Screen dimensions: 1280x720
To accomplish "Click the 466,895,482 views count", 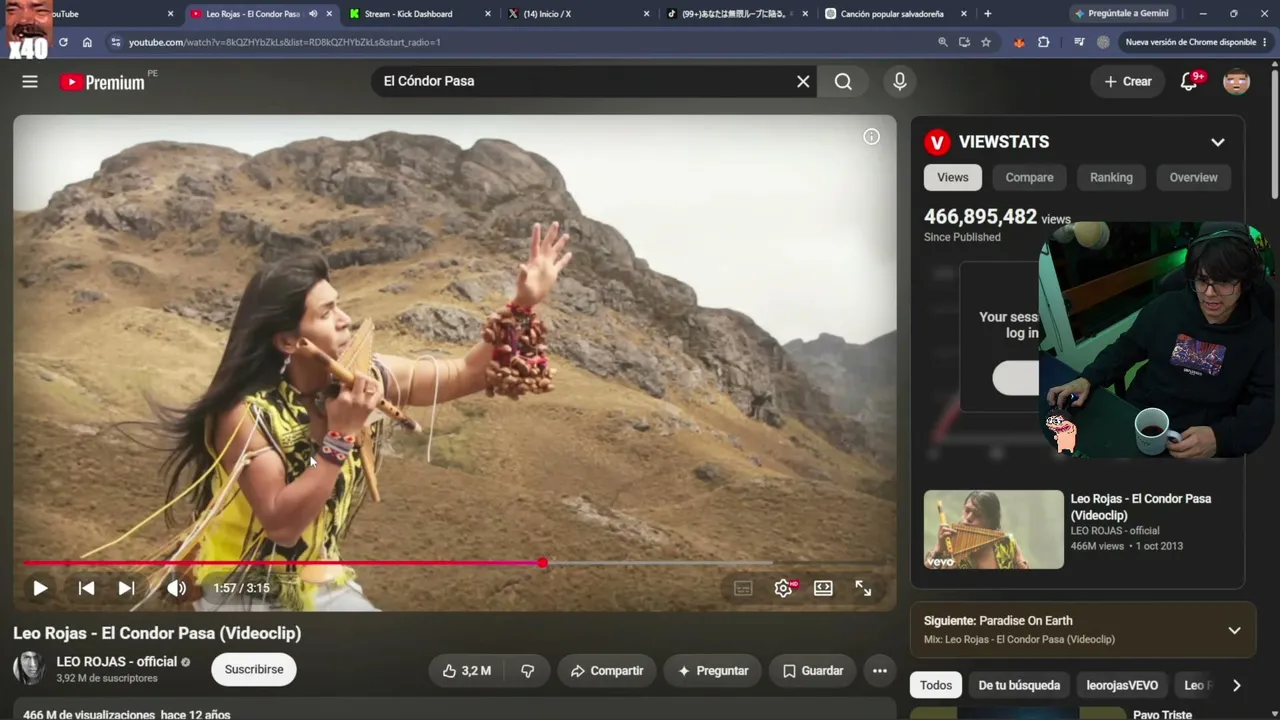I will 980,217.
